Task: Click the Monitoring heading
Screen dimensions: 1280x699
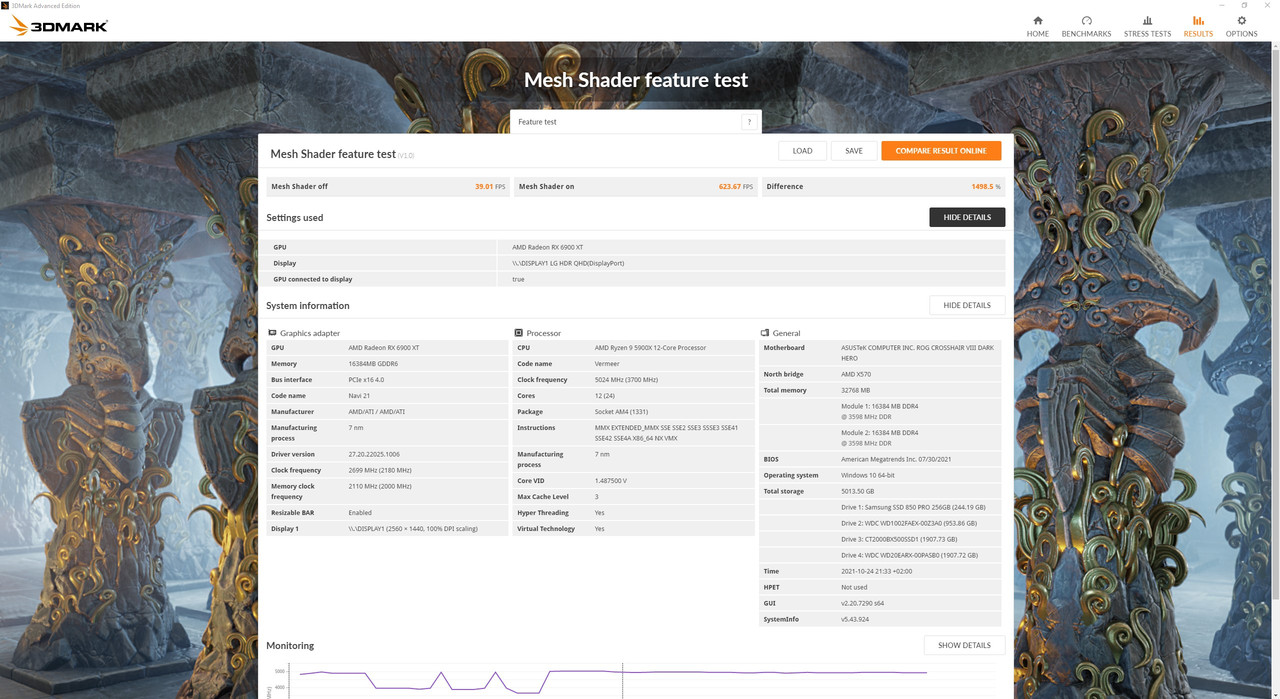Action: click(x=290, y=646)
